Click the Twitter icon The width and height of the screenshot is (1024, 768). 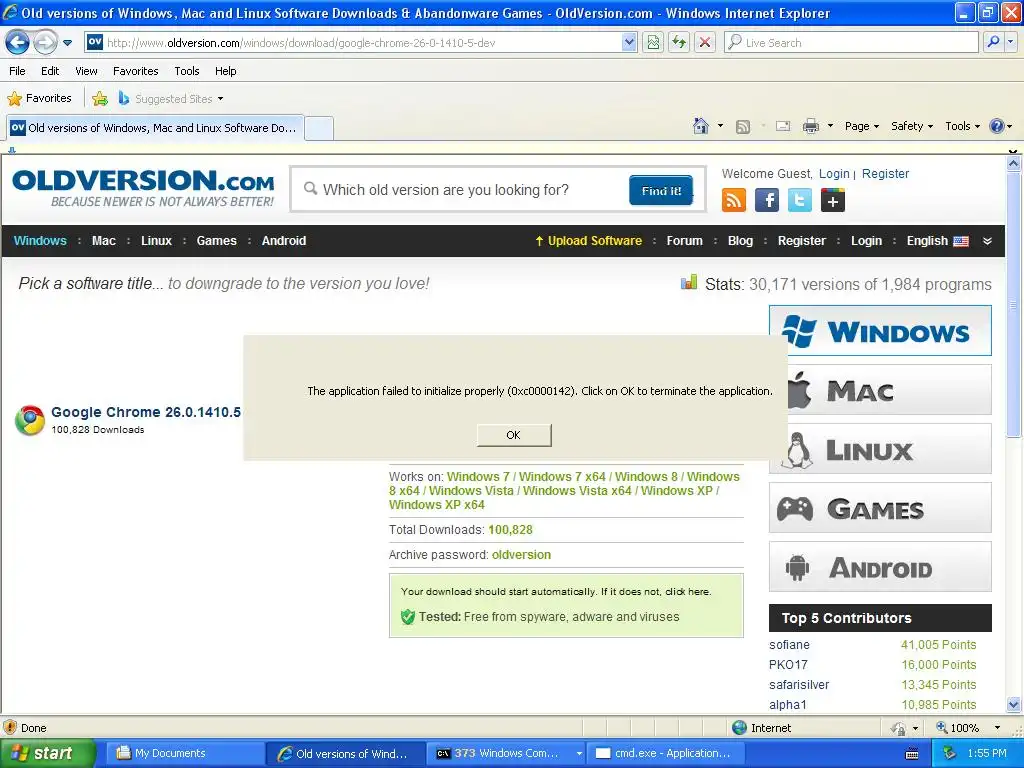click(799, 200)
